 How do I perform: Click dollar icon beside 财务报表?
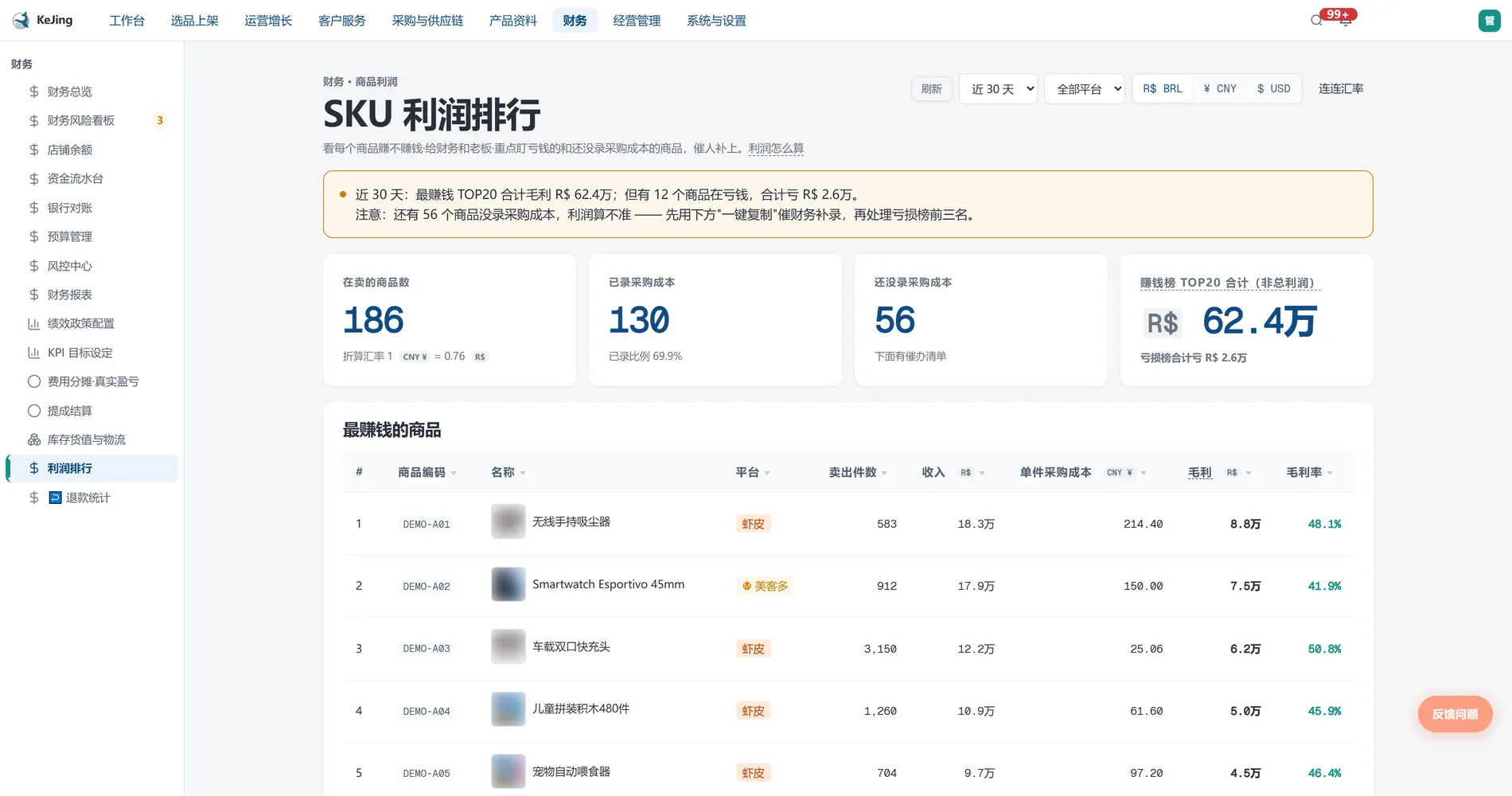pyautogui.click(x=34, y=295)
